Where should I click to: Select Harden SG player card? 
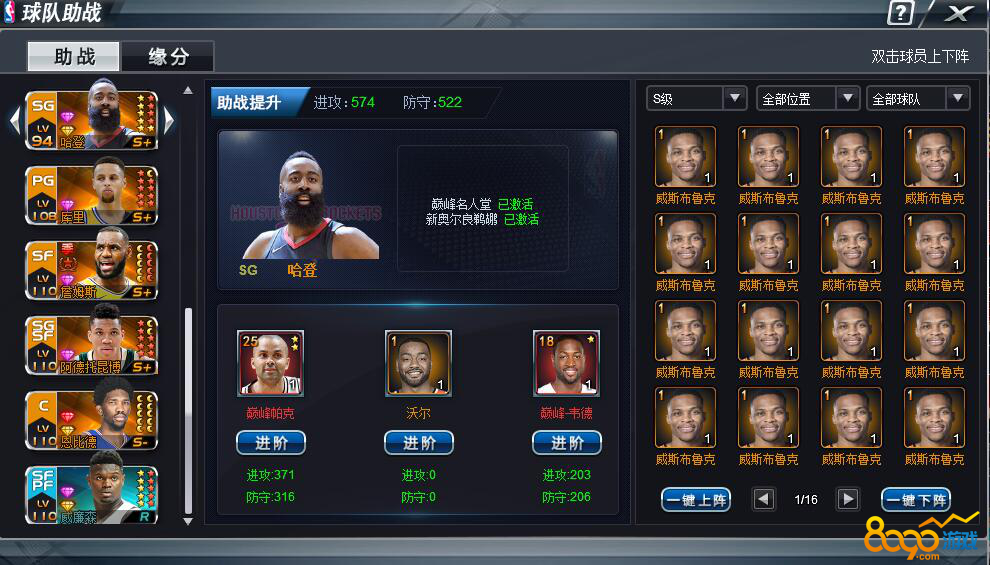[x=92, y=118]
